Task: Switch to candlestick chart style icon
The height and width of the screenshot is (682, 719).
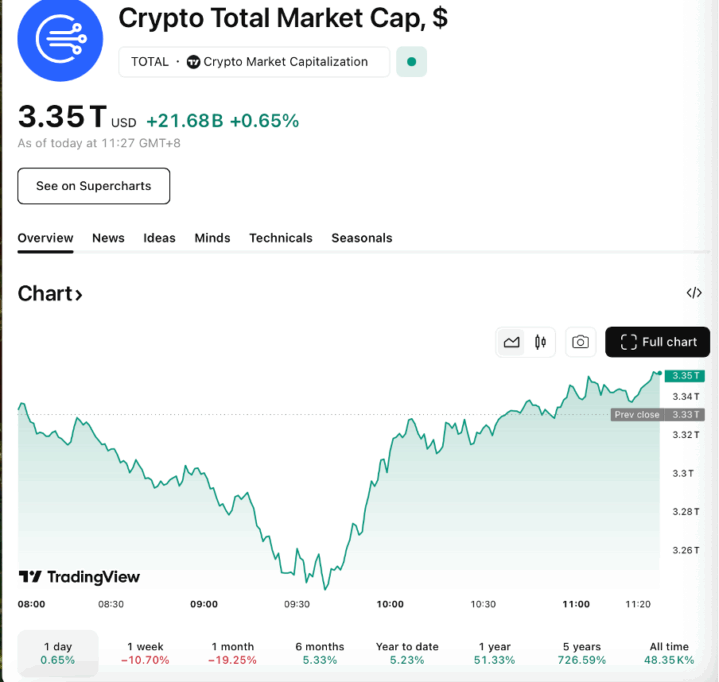Action: coord(540,342)
